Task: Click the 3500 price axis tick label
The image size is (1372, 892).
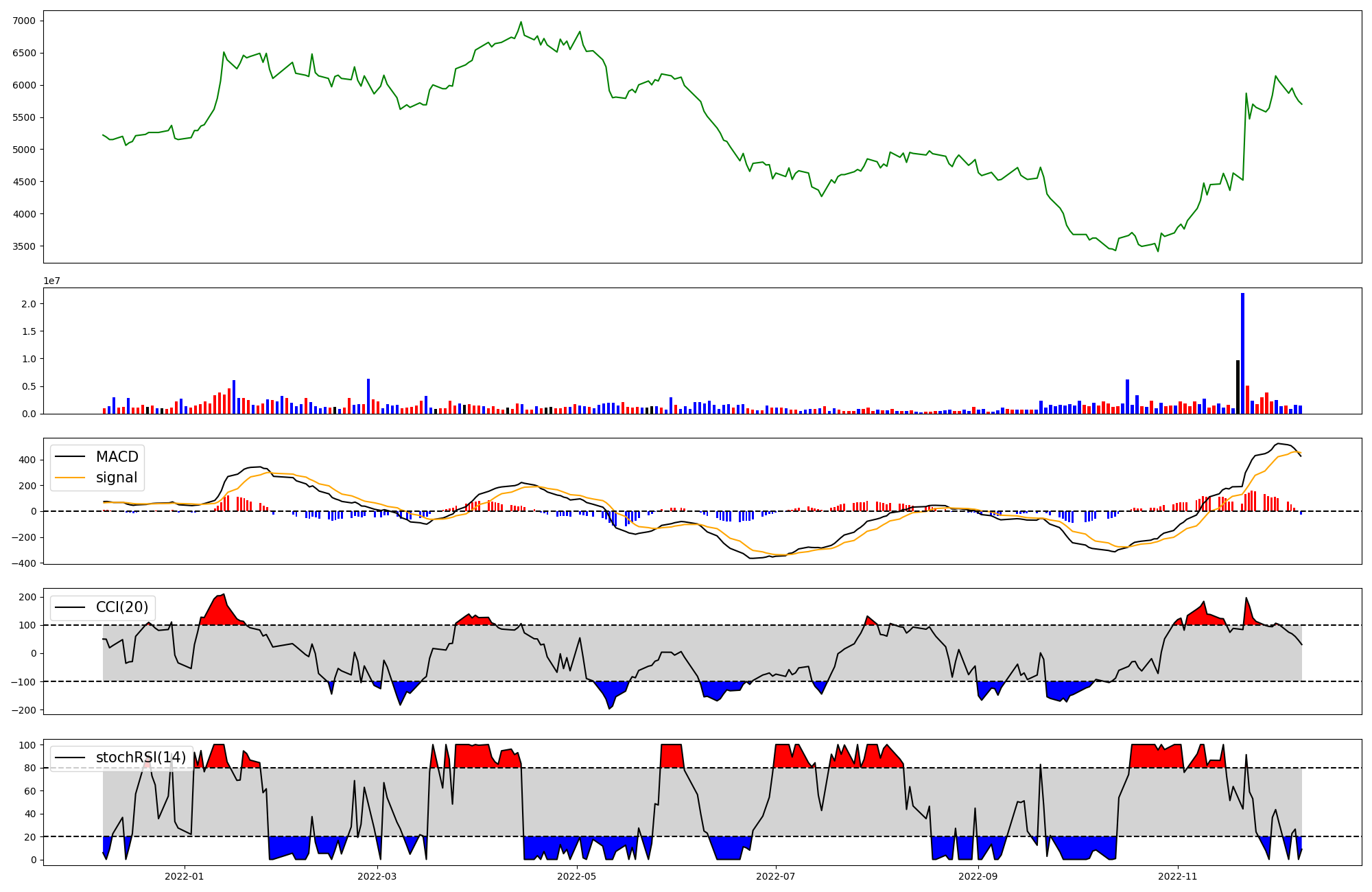Action: tap(24, 246)
